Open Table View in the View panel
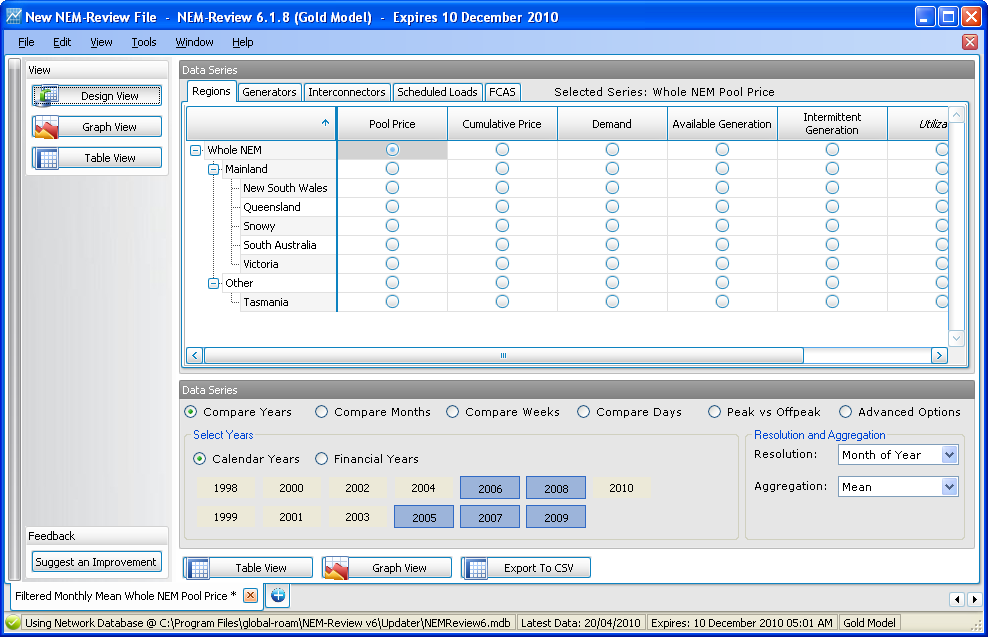 click(97, 158)
